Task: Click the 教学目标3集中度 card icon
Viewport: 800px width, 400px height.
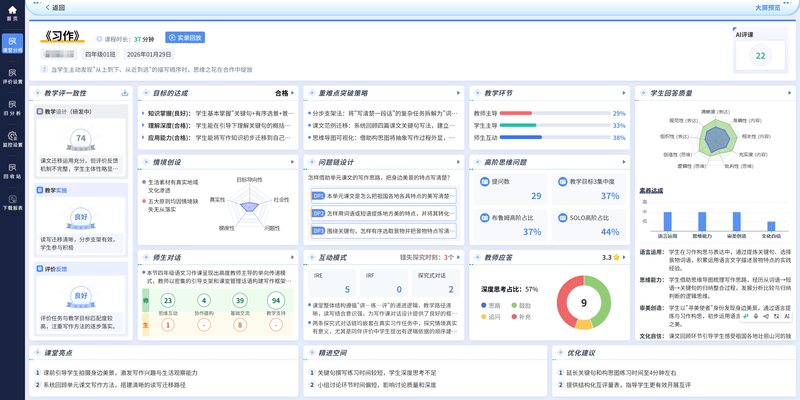Action: pos(562,181)
